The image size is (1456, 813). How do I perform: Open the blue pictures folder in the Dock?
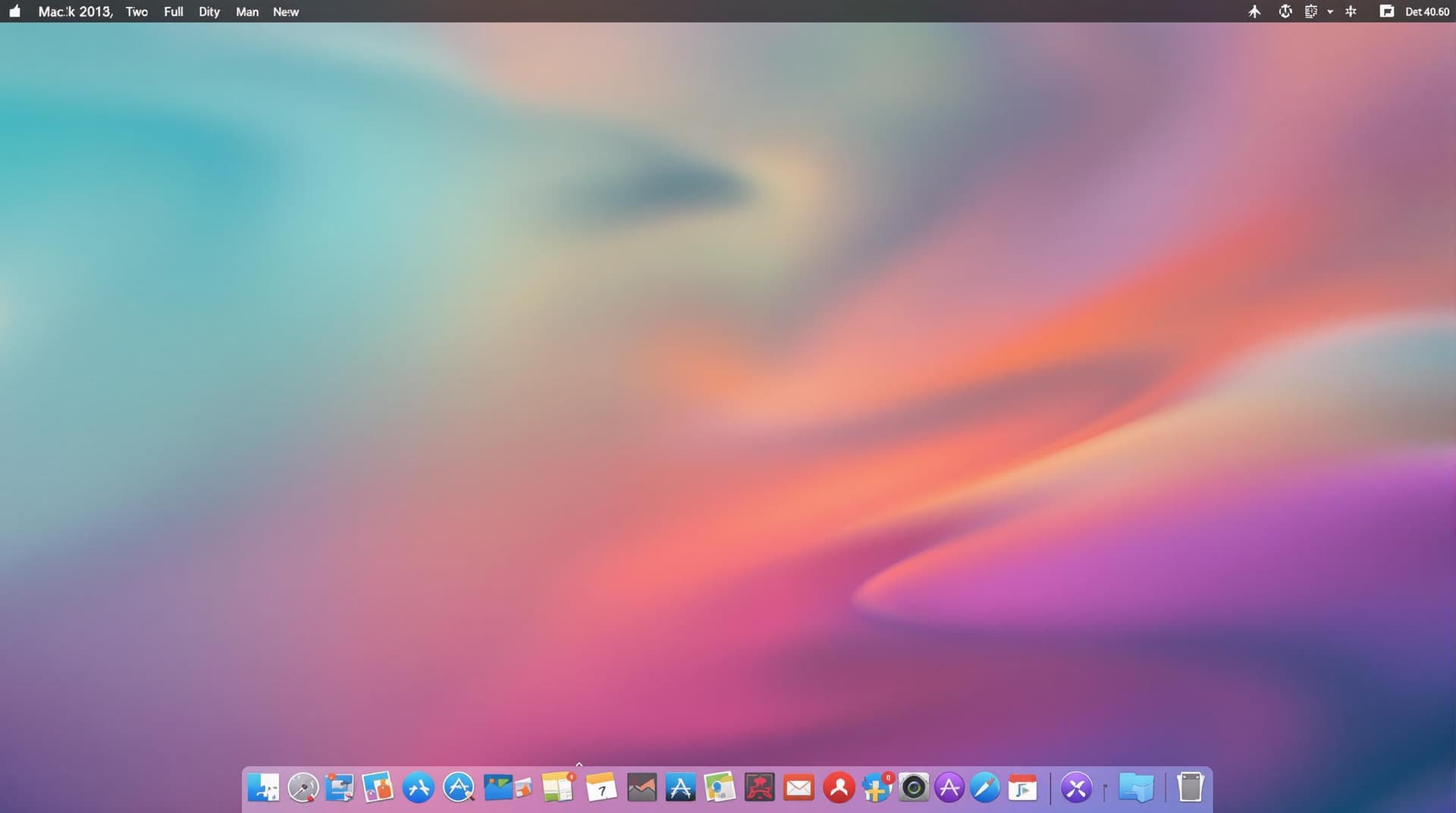point(498,788)
